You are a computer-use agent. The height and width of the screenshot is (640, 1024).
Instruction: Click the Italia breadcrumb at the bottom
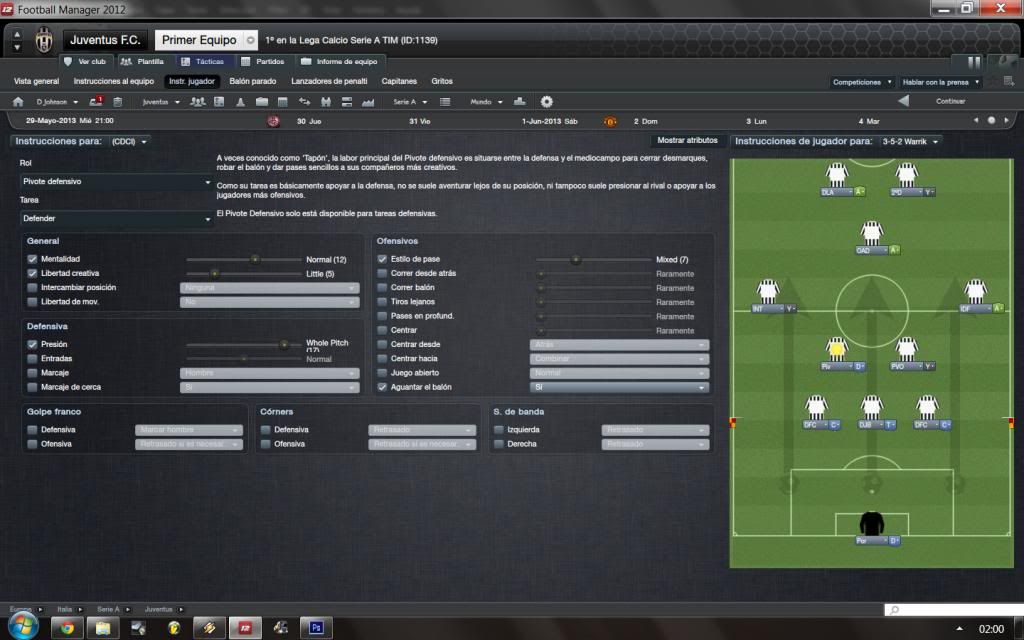[x=65, y=609]
